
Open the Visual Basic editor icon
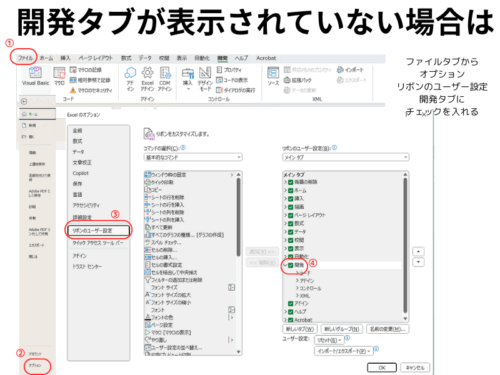[x=35, y=72]
